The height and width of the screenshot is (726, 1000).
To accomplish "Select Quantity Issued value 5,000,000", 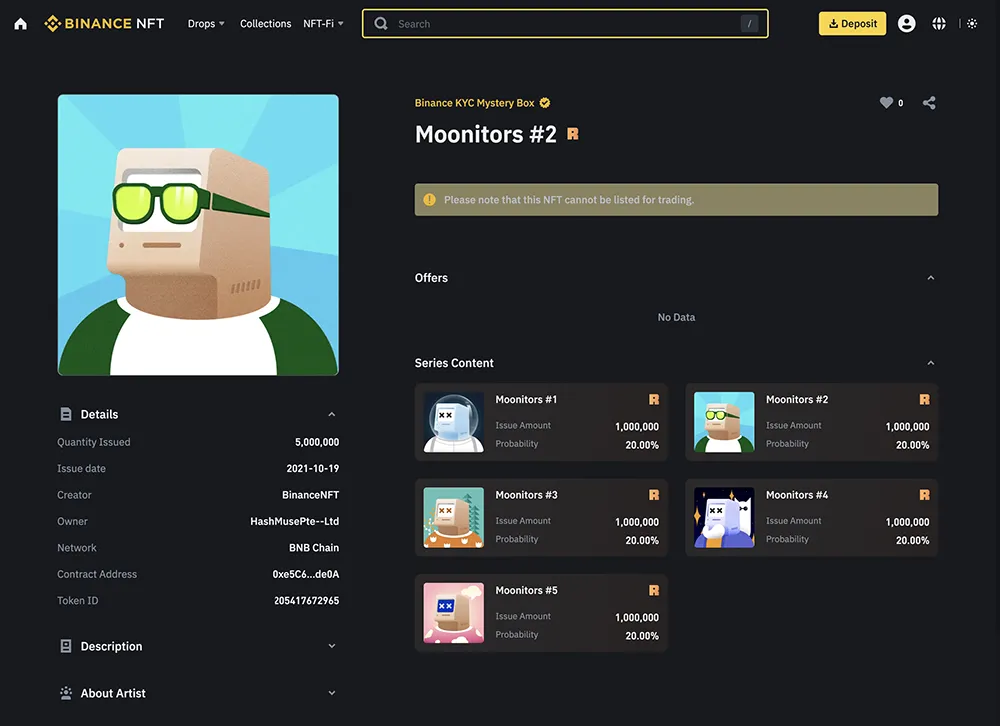I will point(317,442).
